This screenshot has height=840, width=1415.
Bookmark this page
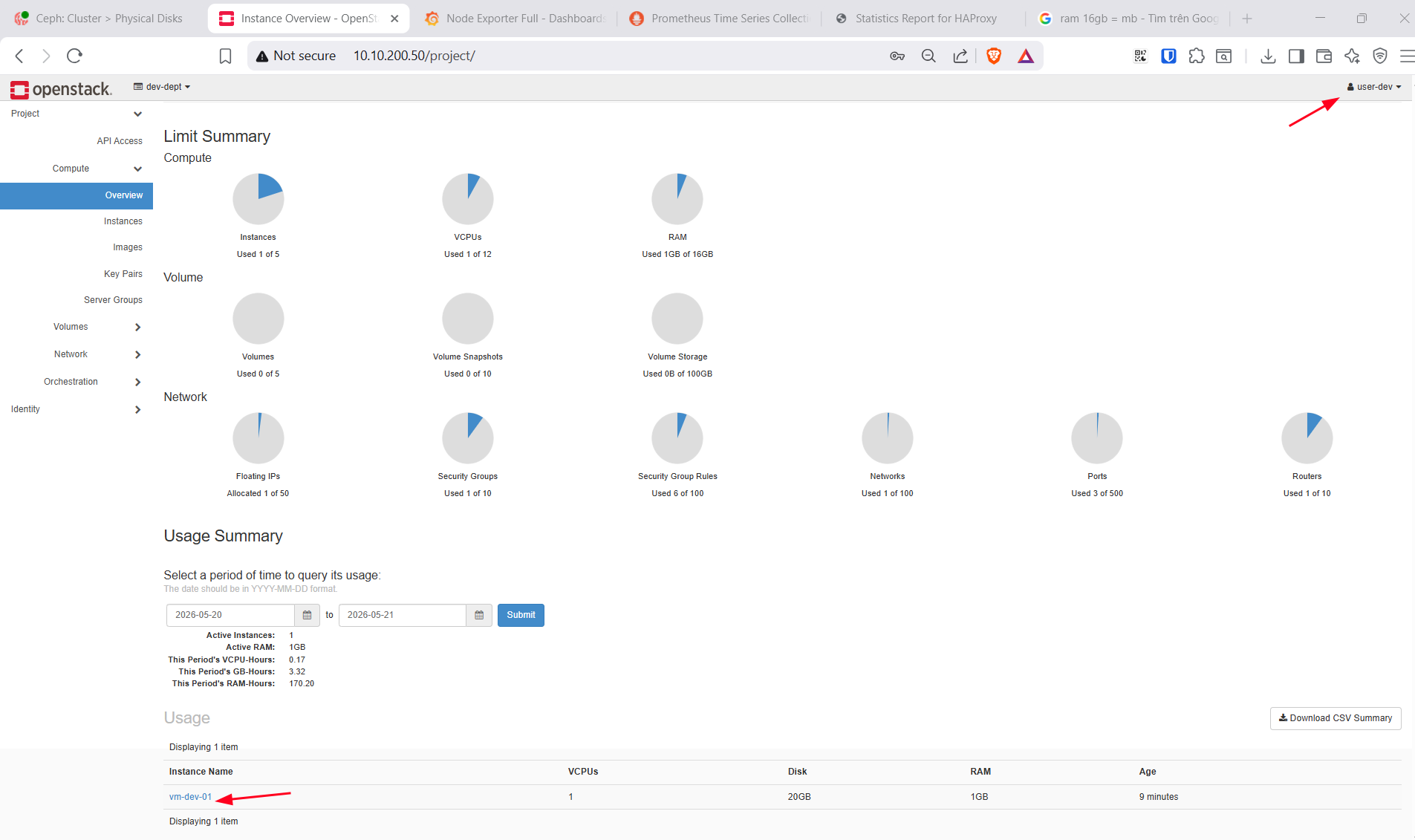click(226, 56)
